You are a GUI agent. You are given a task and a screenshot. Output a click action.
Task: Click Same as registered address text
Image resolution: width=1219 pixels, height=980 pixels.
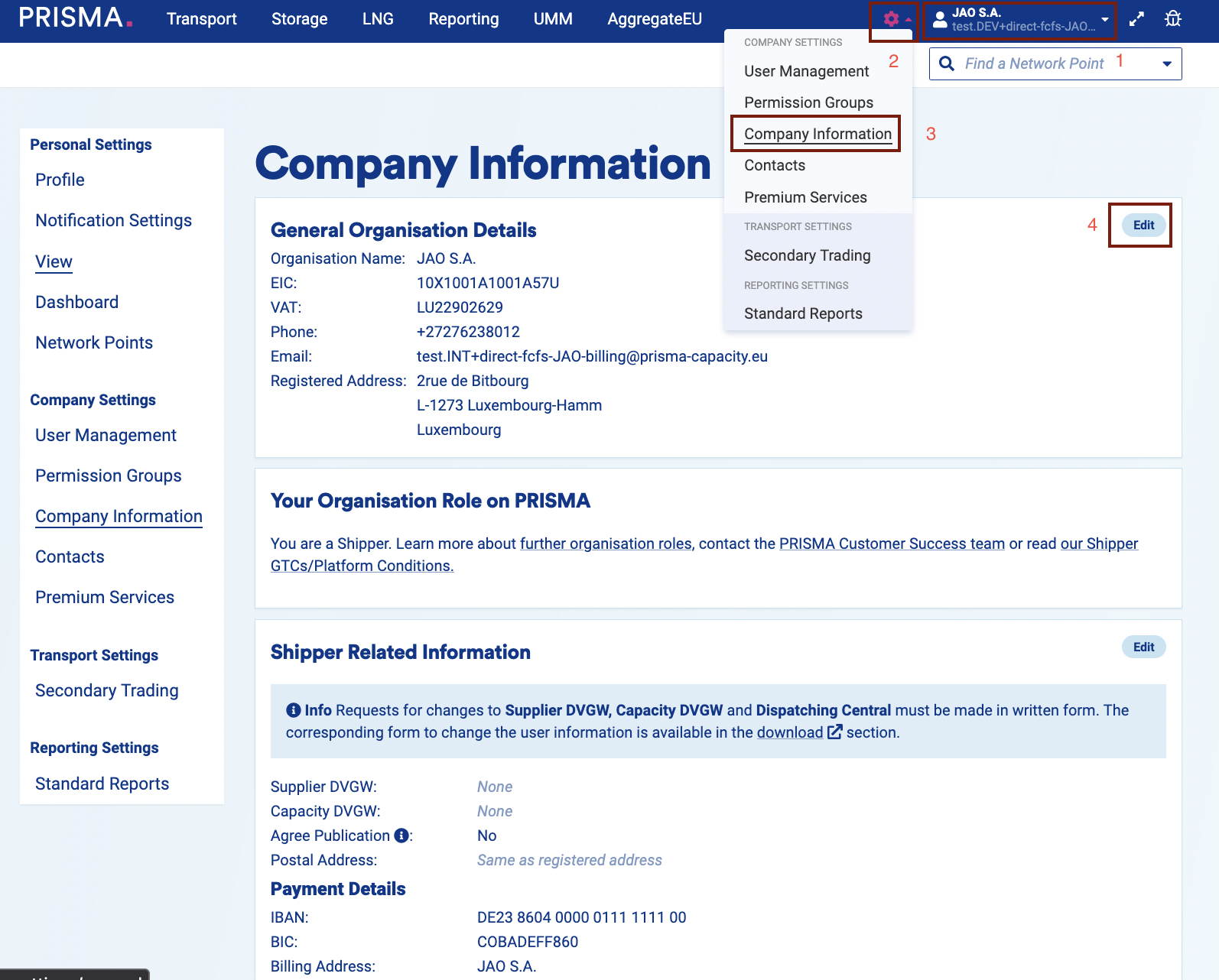(569, 860)
